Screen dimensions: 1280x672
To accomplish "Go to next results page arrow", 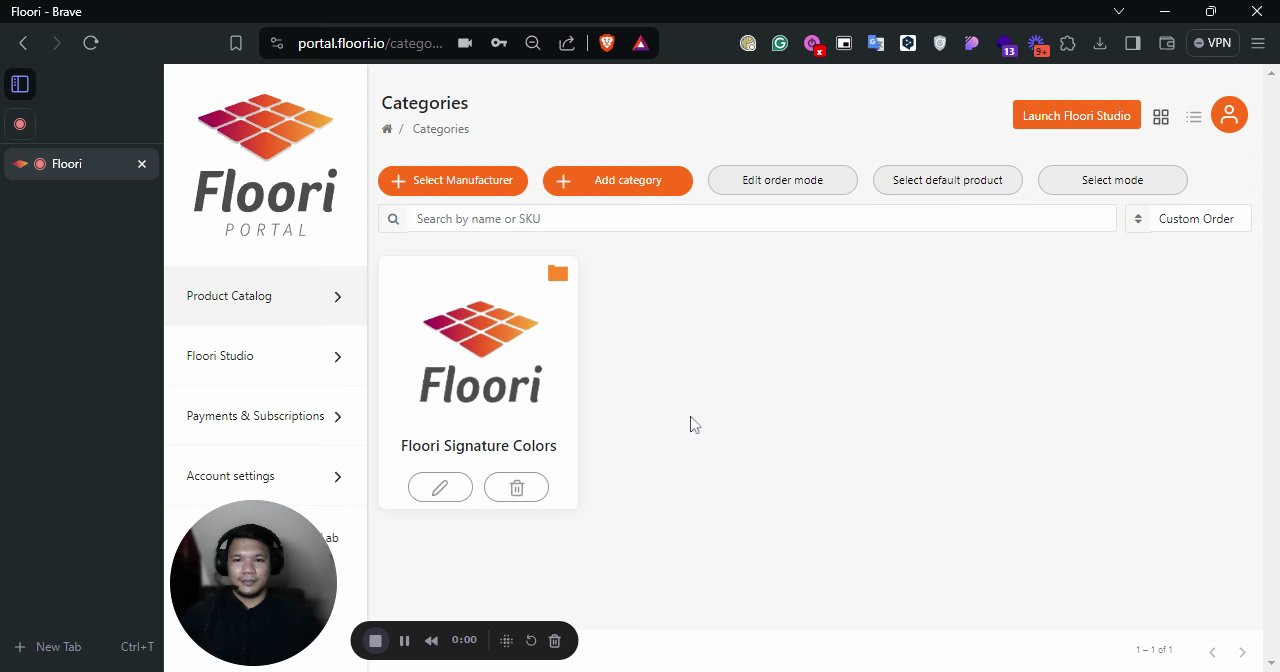I will pyautogui.click(x=1242, y=652).
